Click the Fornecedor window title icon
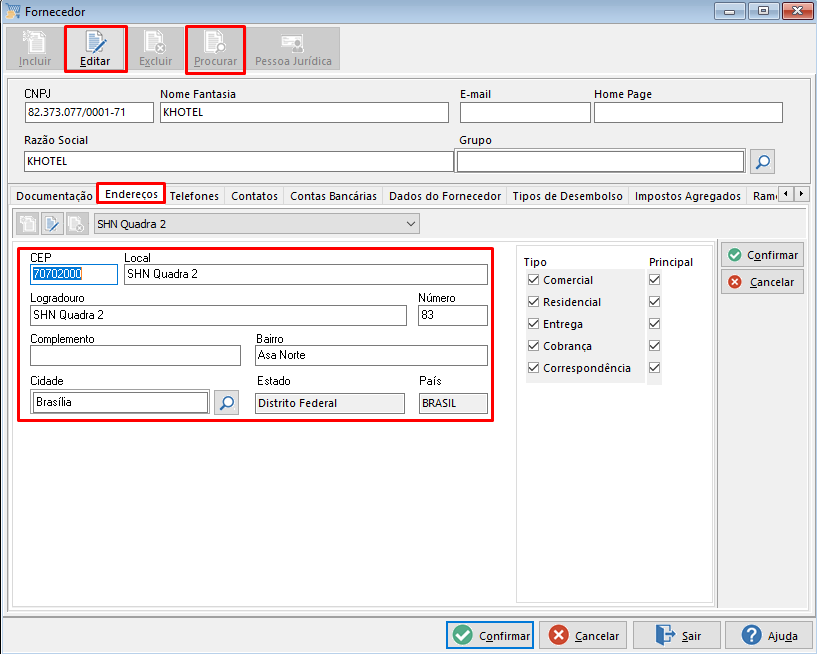817x654 pixels. pos(13,11)
